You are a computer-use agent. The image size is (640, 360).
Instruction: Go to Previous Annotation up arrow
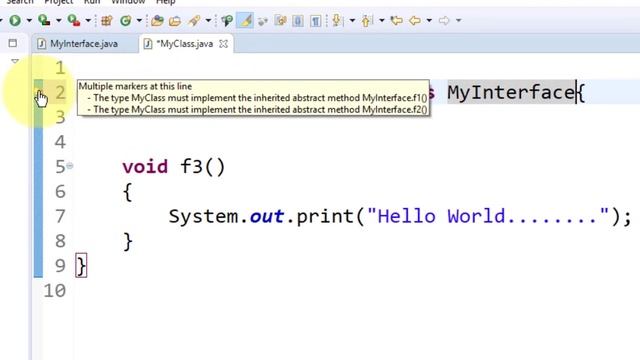[x=367, y=20]
